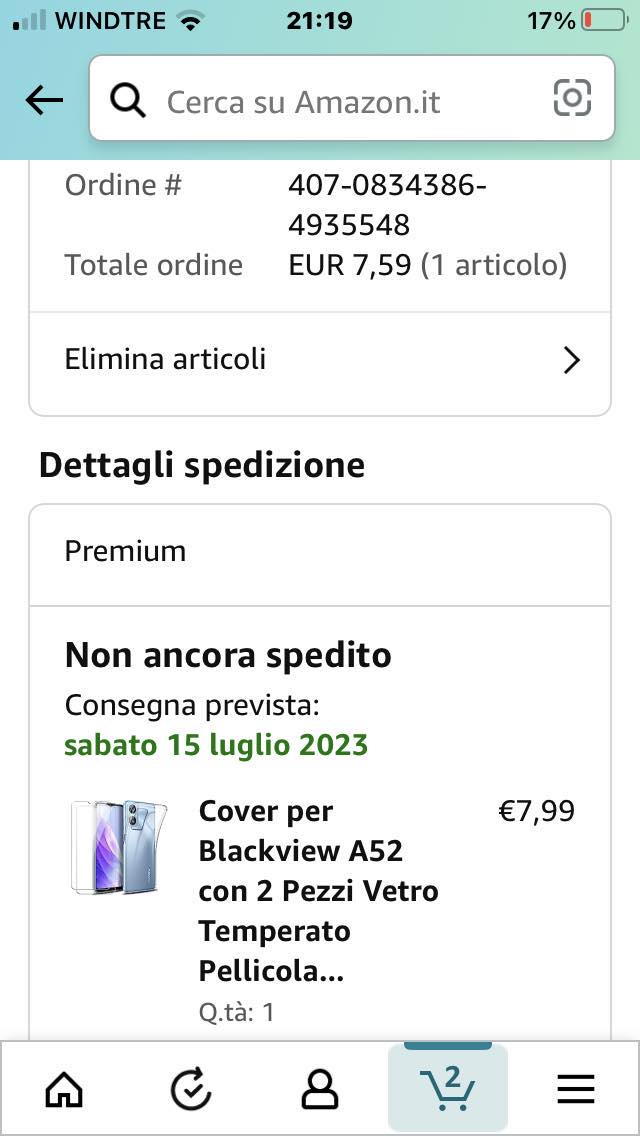
Task: Tap the order number 407-0834386-4935548
Action: (x=387, y=205)
